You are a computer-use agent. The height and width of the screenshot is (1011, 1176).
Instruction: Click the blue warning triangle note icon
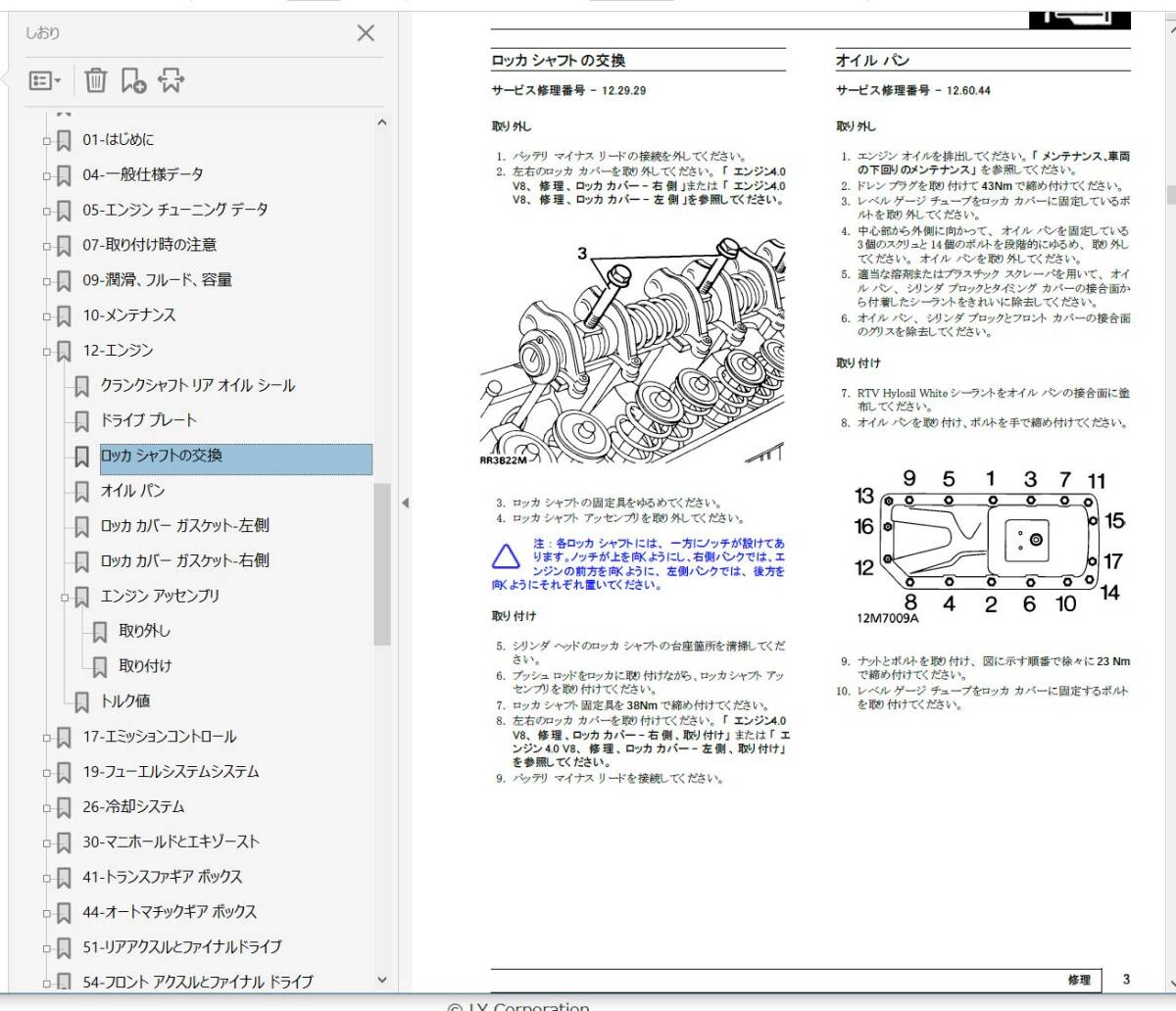pos(506,556)
